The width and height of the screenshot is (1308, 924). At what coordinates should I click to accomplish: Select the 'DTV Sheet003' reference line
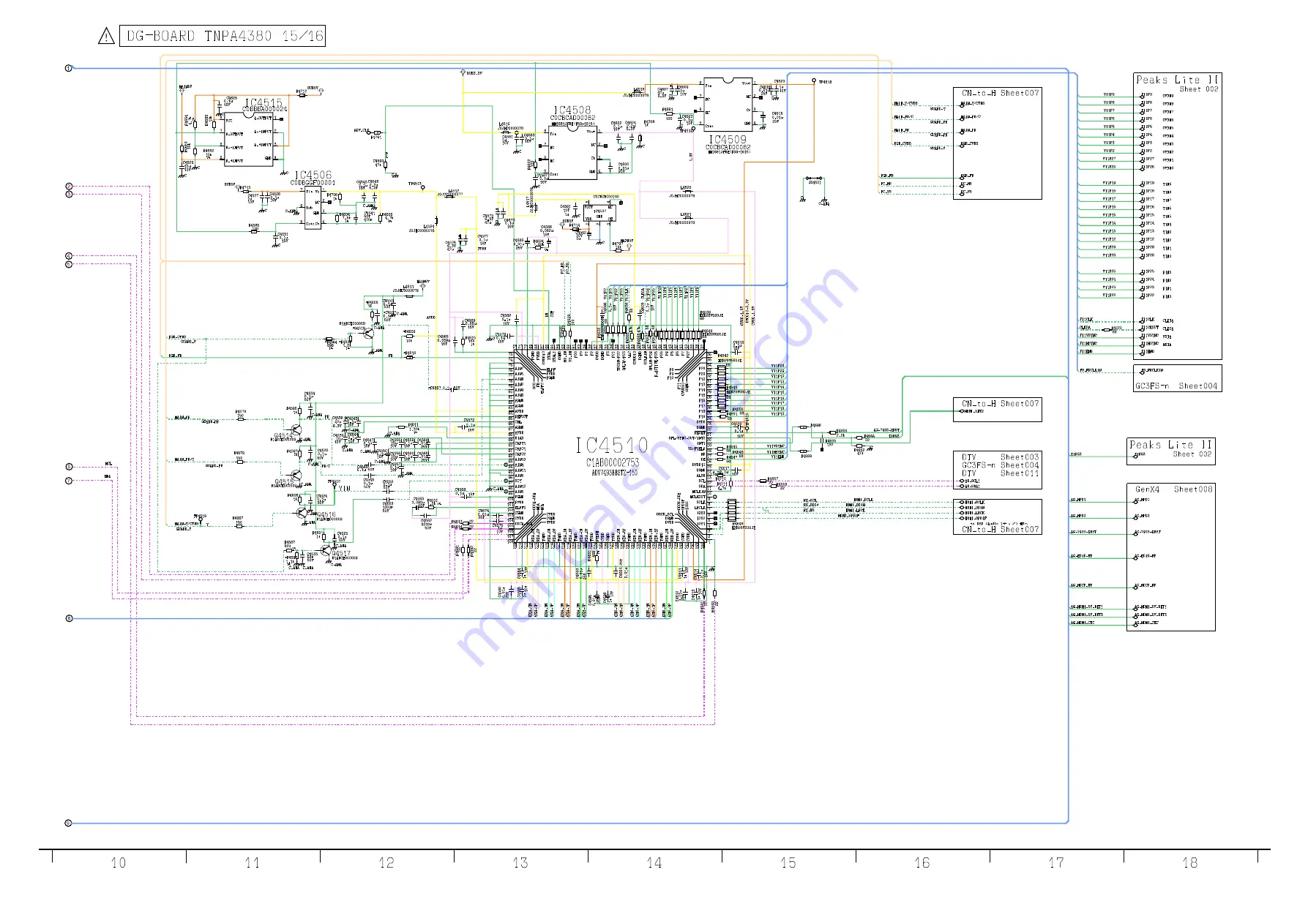1000,457
